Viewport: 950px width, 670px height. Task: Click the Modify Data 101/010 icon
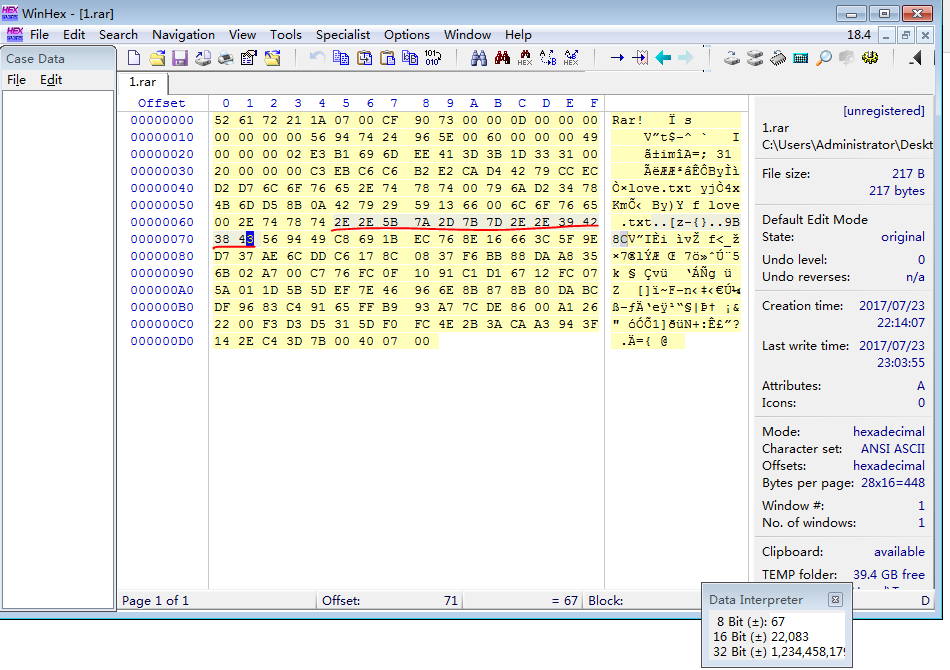(x=433, y=58)
